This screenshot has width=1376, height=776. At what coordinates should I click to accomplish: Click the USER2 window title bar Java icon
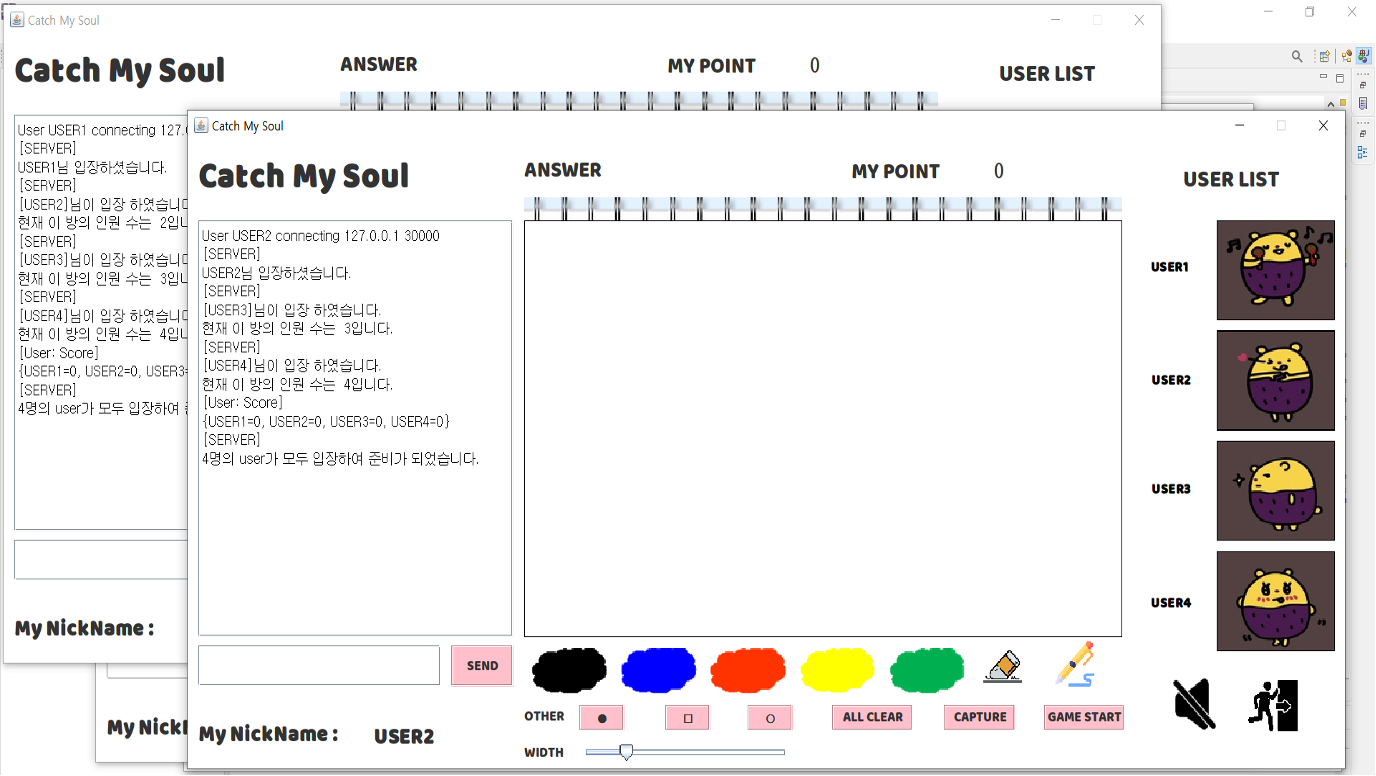coord(201,125)
